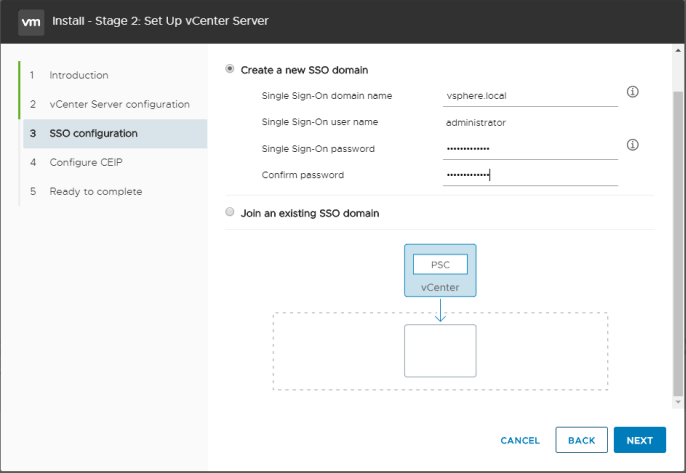The image size is (686, 473).
Task: Click the empty box below the vCenter diagram
Action: [440, 351]
